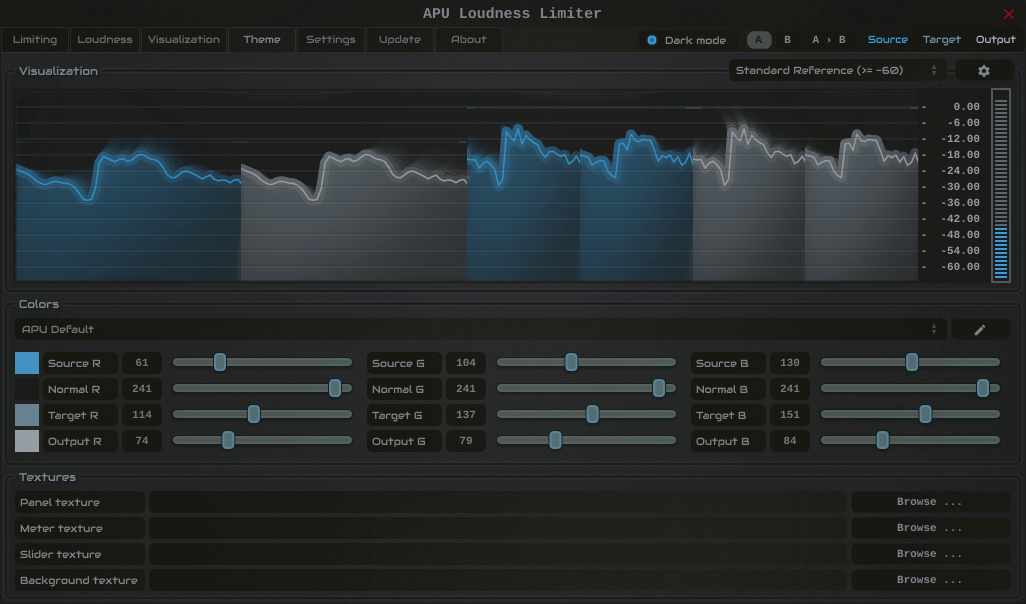Click the vertical level meter beside the graph
This screenshot has height=604, width=1026.
click(1000, 186)
